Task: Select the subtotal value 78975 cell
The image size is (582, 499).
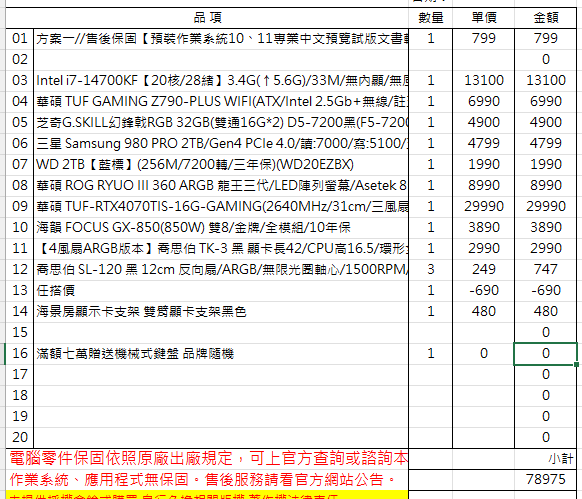Action: 546,479
